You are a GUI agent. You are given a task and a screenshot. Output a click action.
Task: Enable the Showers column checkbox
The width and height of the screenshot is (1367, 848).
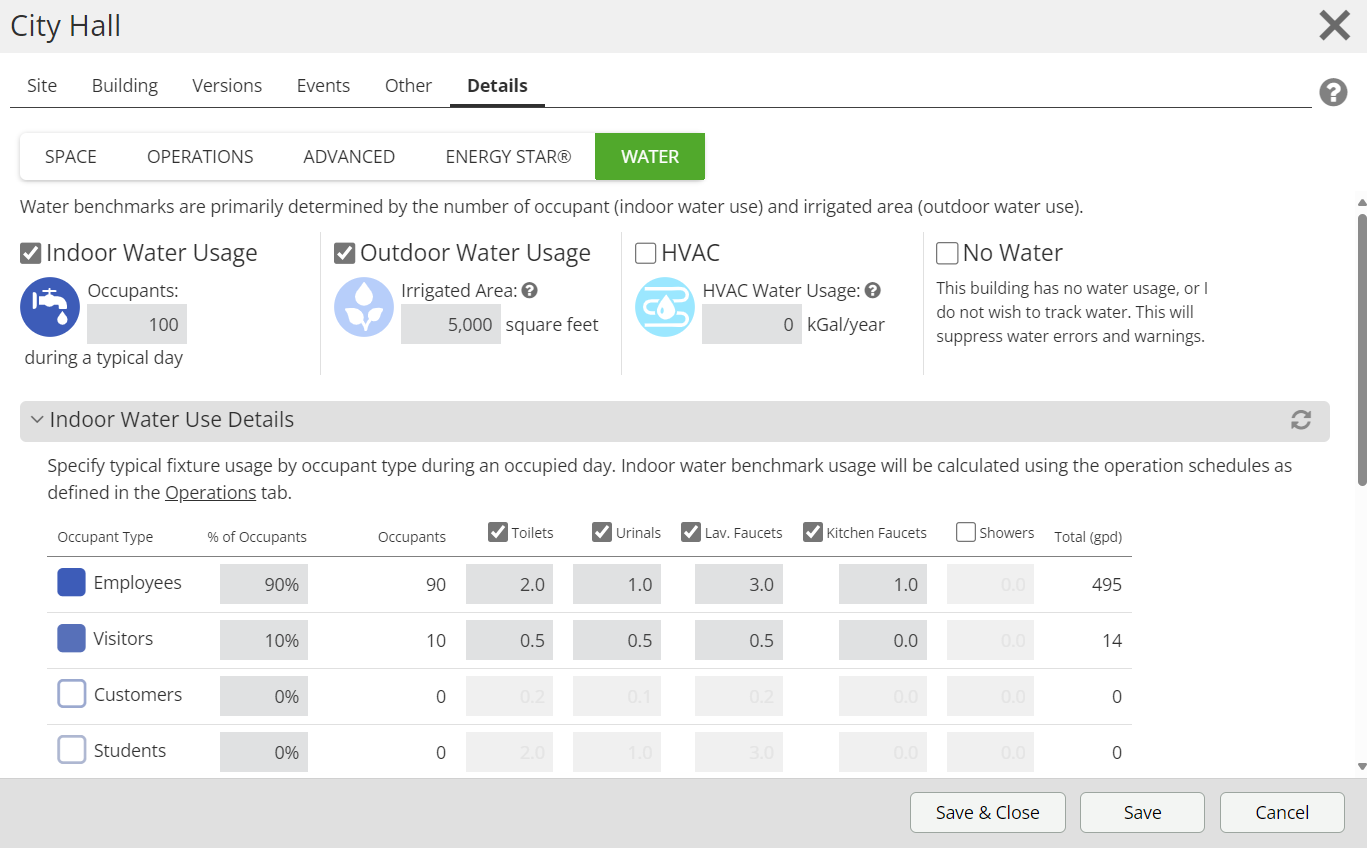tap(966, 532)
